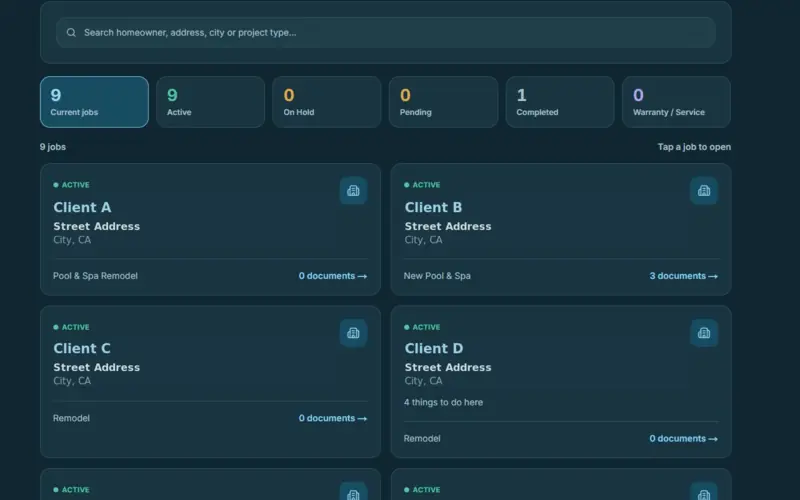Viewport: 800px width, 500px height.
Task: Click City, CA on Client B card
Action: click(423, 240)
